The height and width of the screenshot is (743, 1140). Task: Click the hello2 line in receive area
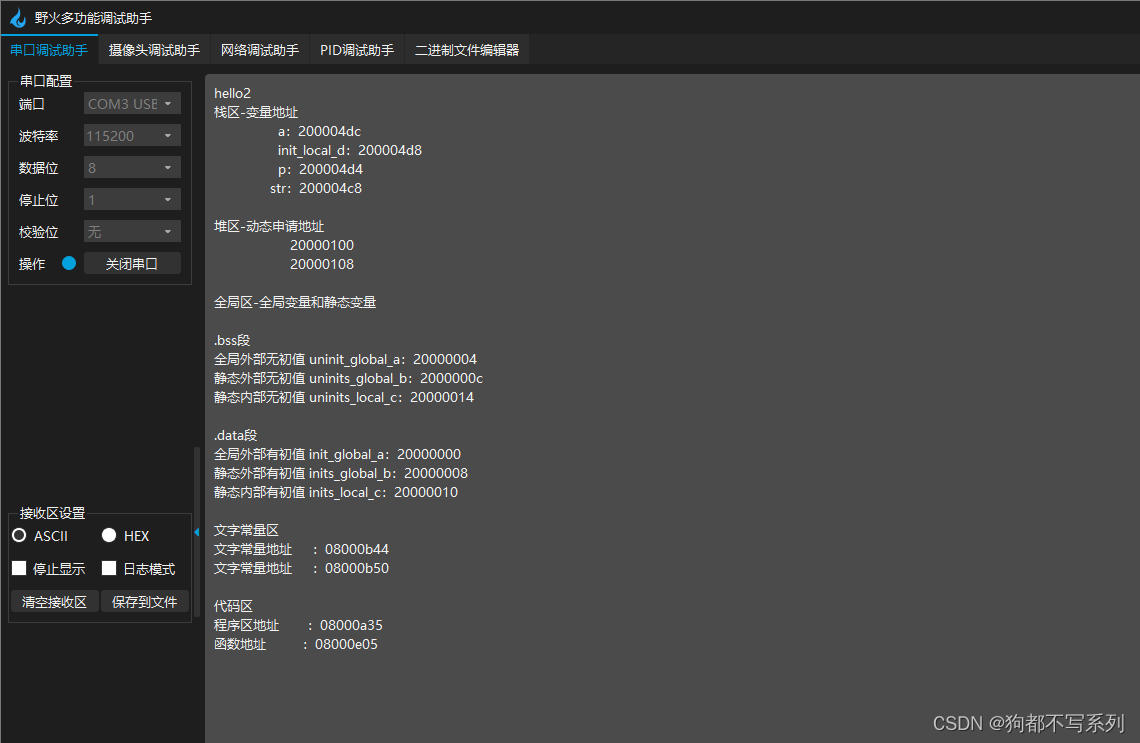click(233, 93)
